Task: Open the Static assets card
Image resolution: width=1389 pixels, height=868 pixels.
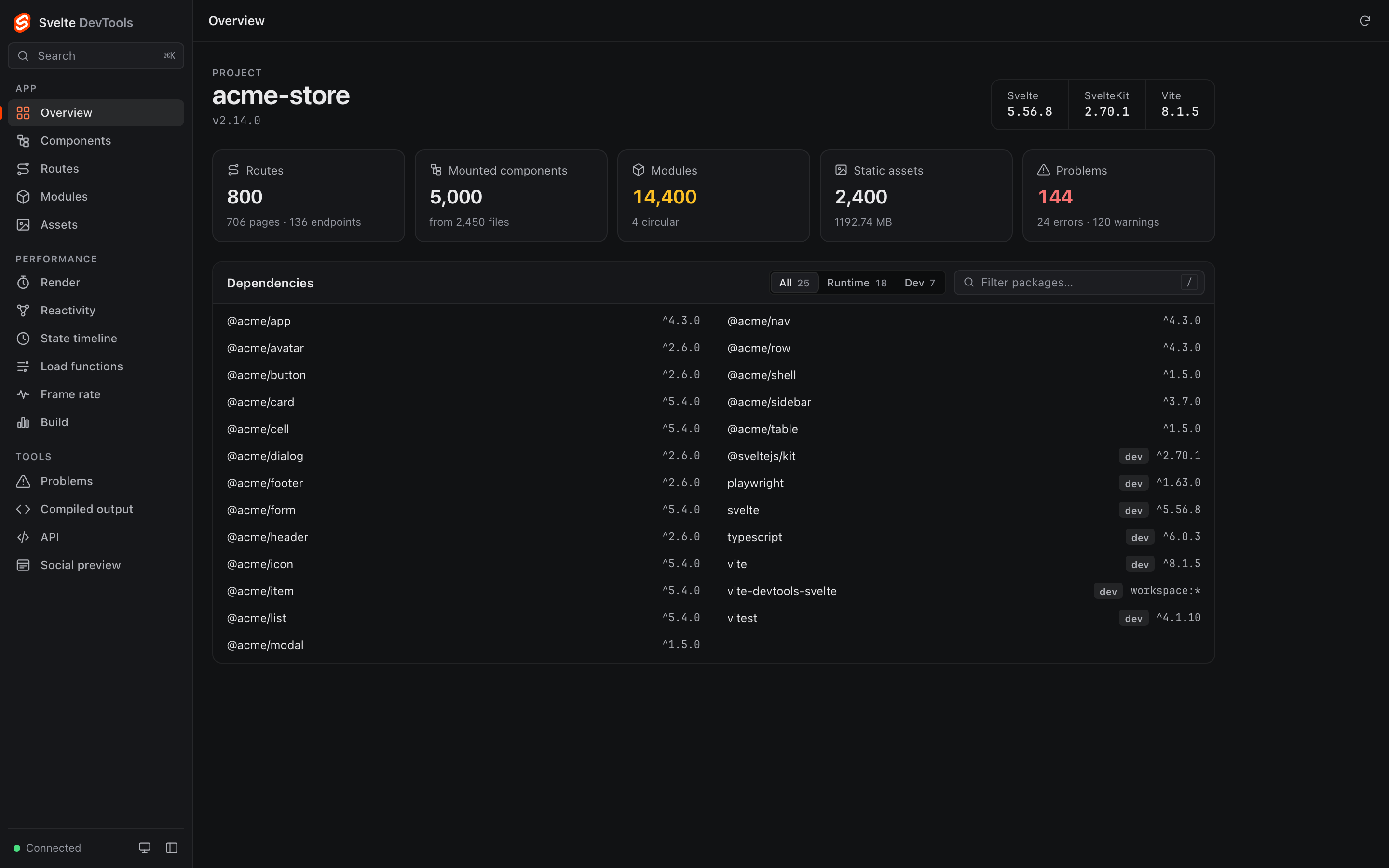Action: (x=916, y=196)
